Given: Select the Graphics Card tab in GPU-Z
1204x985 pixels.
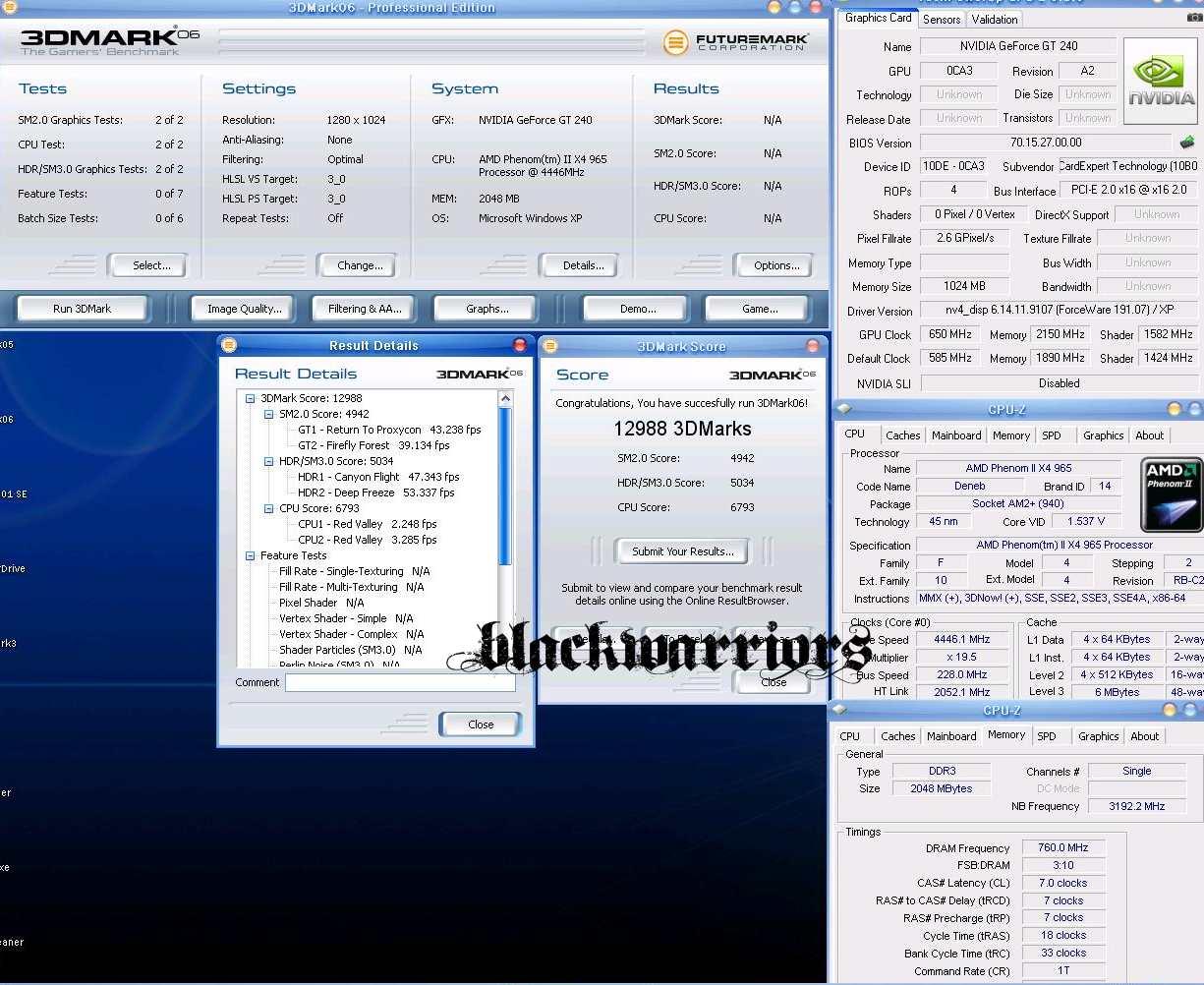Looking at the screenshot, I should [x=878, y=18].
